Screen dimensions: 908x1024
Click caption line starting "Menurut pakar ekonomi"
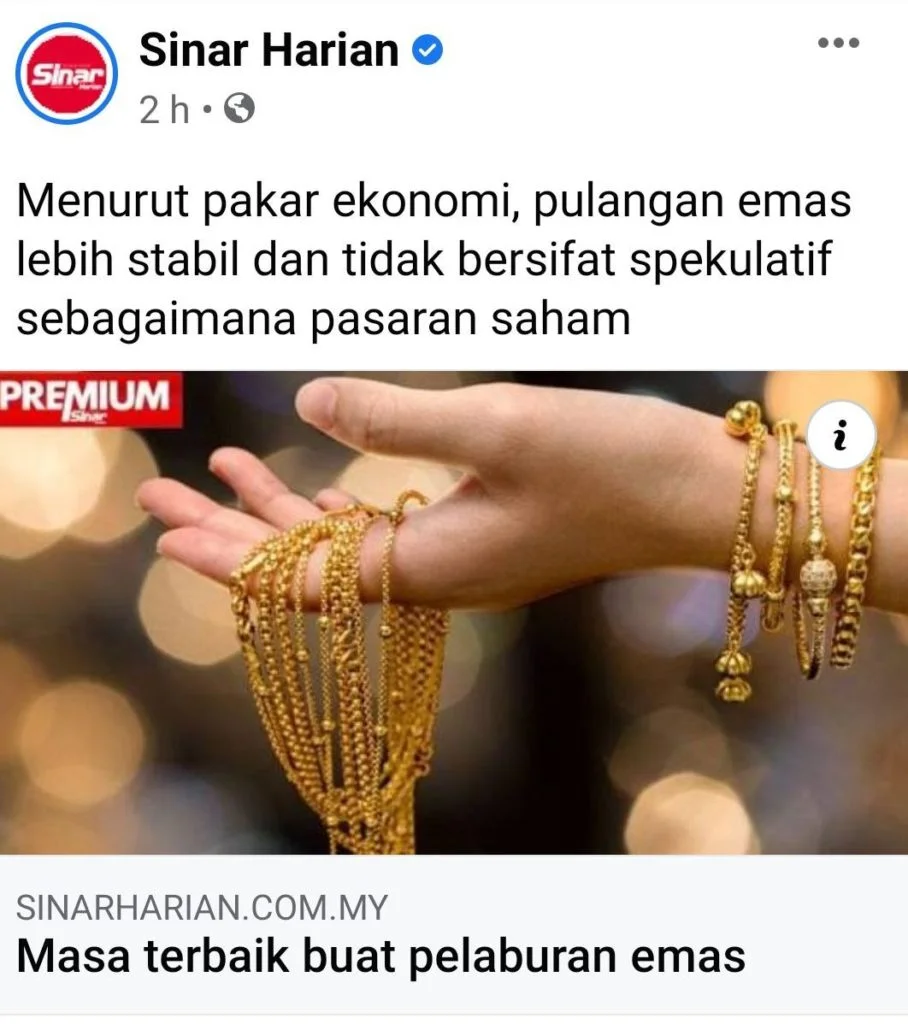[434, 201]
